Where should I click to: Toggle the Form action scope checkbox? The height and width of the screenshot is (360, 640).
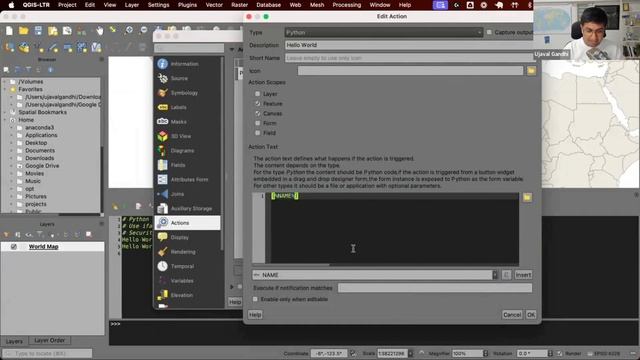click(258, 123)
